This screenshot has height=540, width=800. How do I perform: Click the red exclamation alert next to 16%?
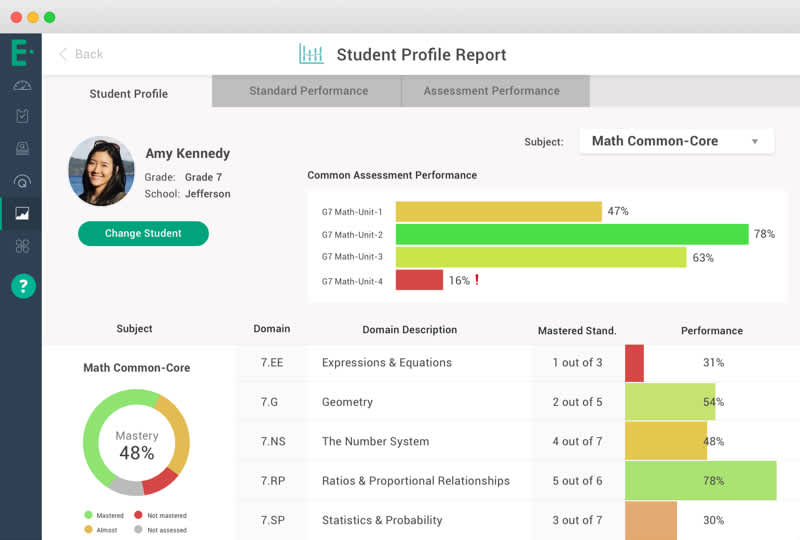click(477, 280)
